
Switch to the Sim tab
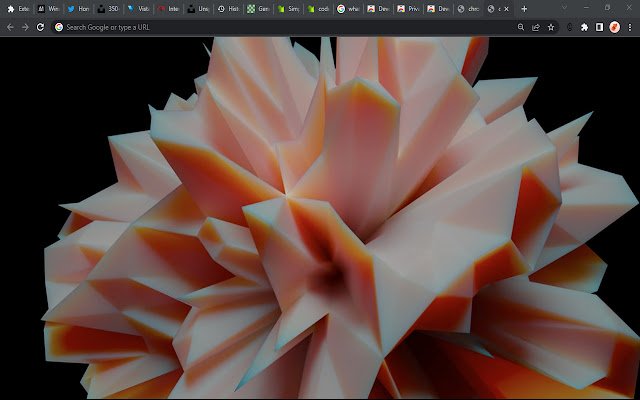tap(289, 9)
